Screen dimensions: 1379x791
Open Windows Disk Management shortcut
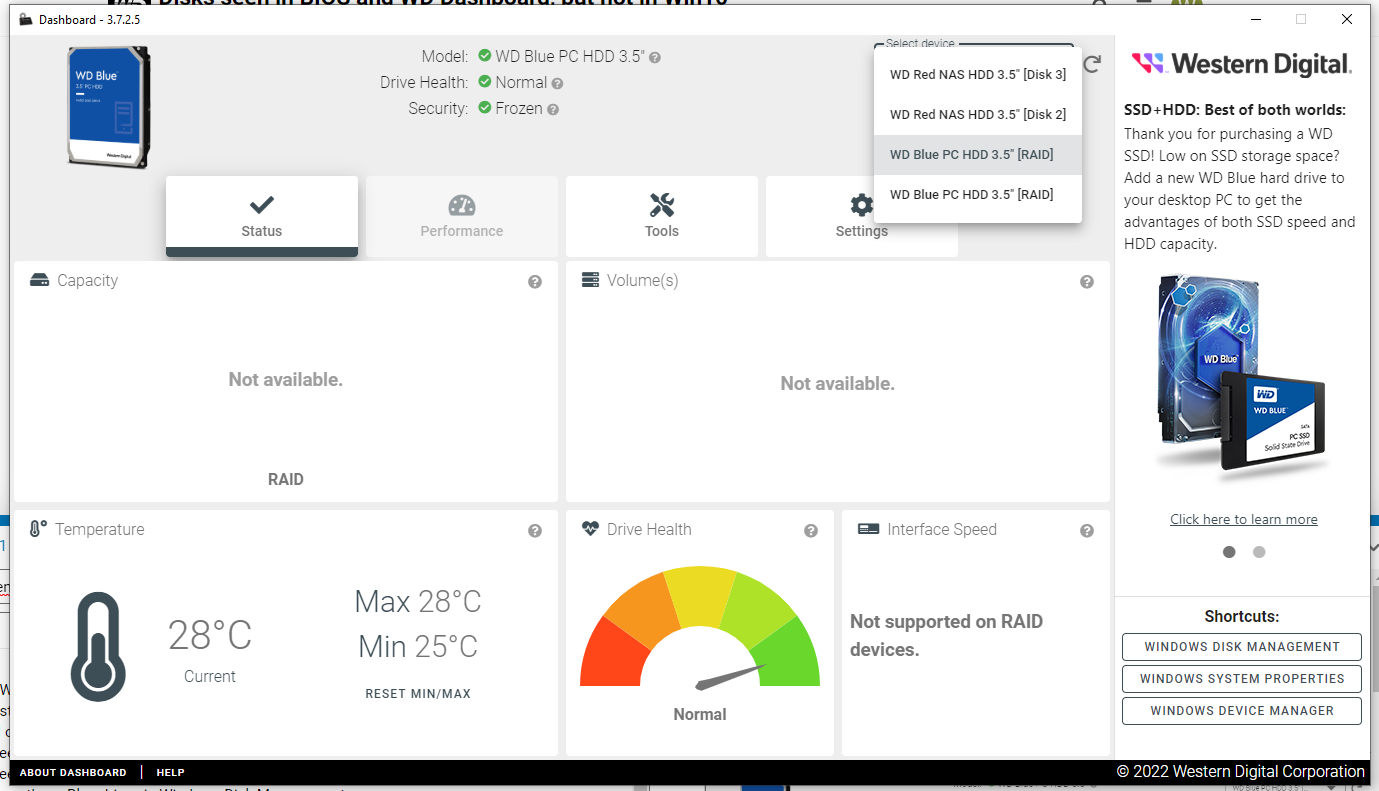click(x=1242, y=647)
